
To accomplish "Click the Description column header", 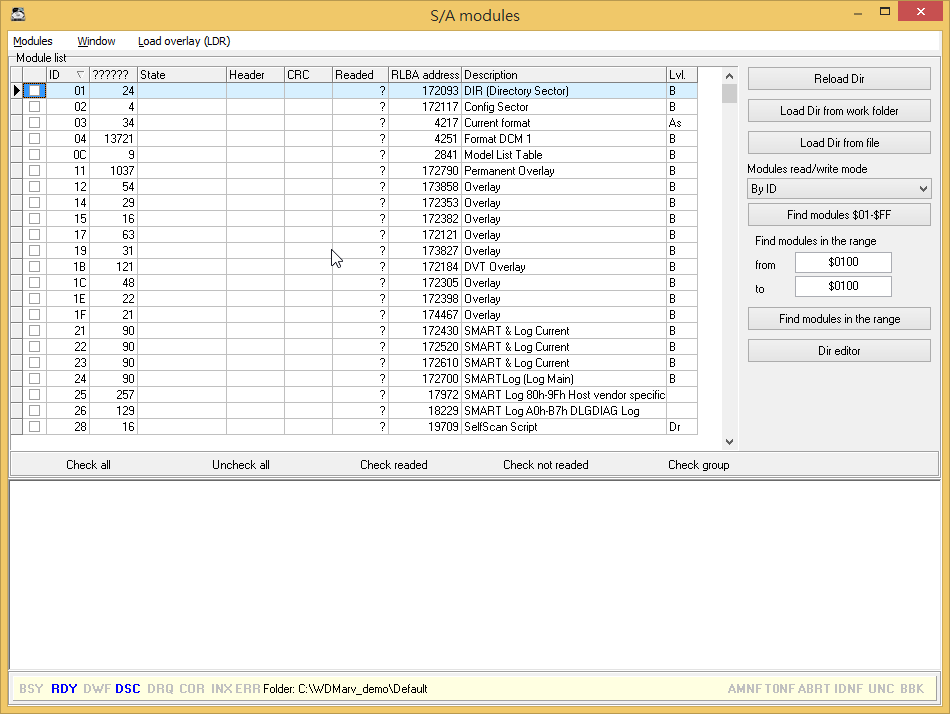I will [563, 75].
